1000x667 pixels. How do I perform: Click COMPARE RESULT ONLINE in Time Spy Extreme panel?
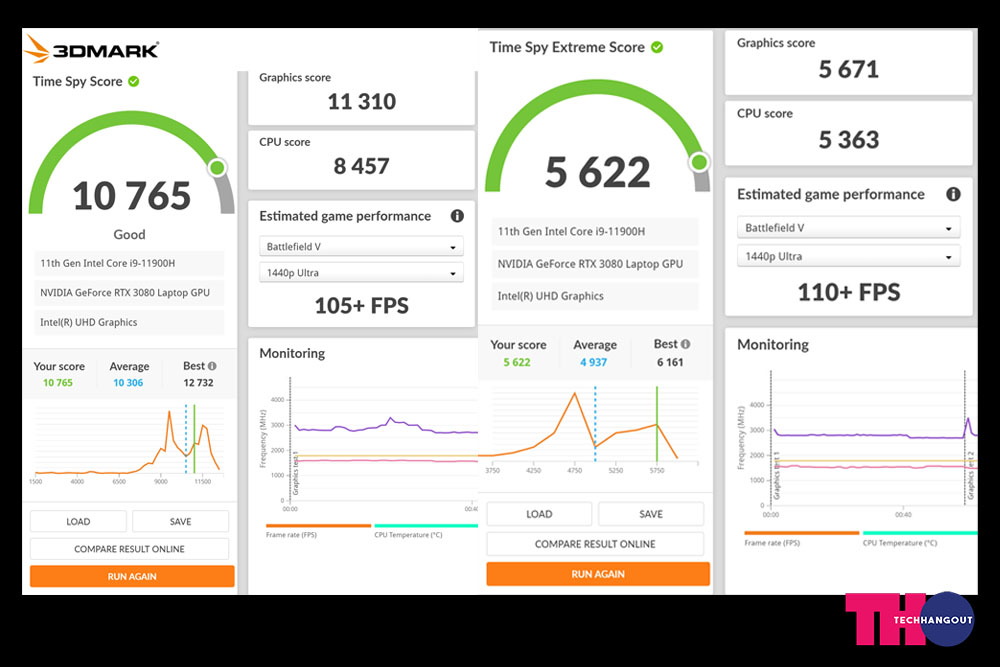point(595,544)
